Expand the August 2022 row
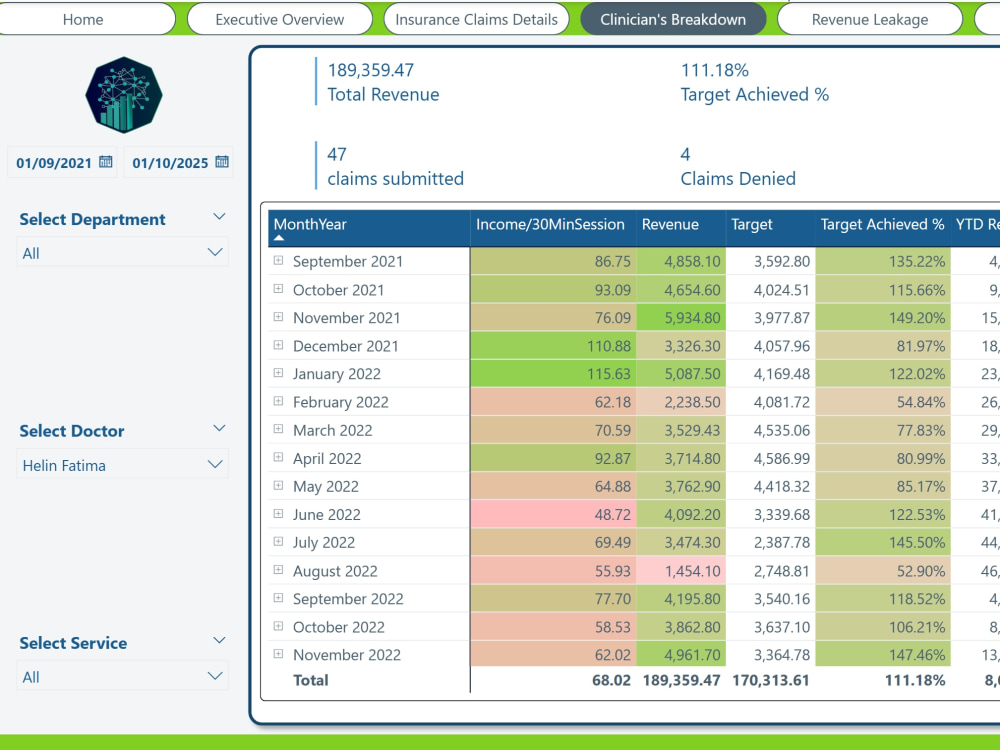Screen dimensions: 1000x750 pos(278,570)
